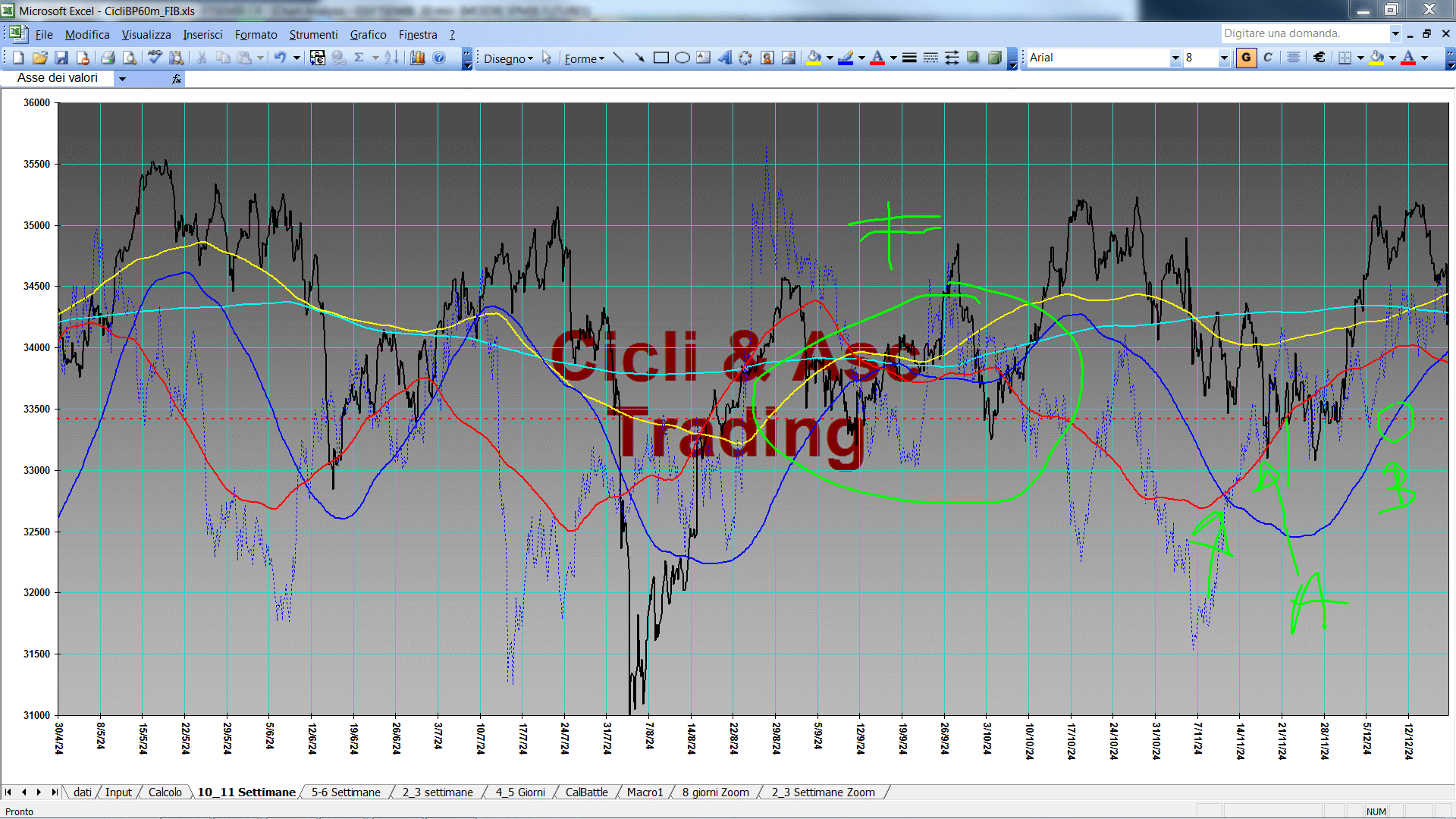Open 3-D Style settings

tap(994, 58)
